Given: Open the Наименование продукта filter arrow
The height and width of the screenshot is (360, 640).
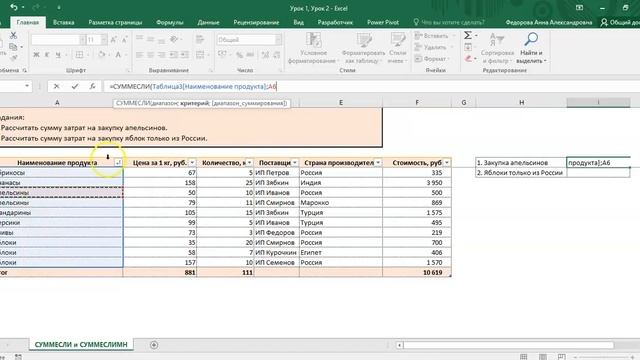Looking at the screenshot, I should coord(118,162).
